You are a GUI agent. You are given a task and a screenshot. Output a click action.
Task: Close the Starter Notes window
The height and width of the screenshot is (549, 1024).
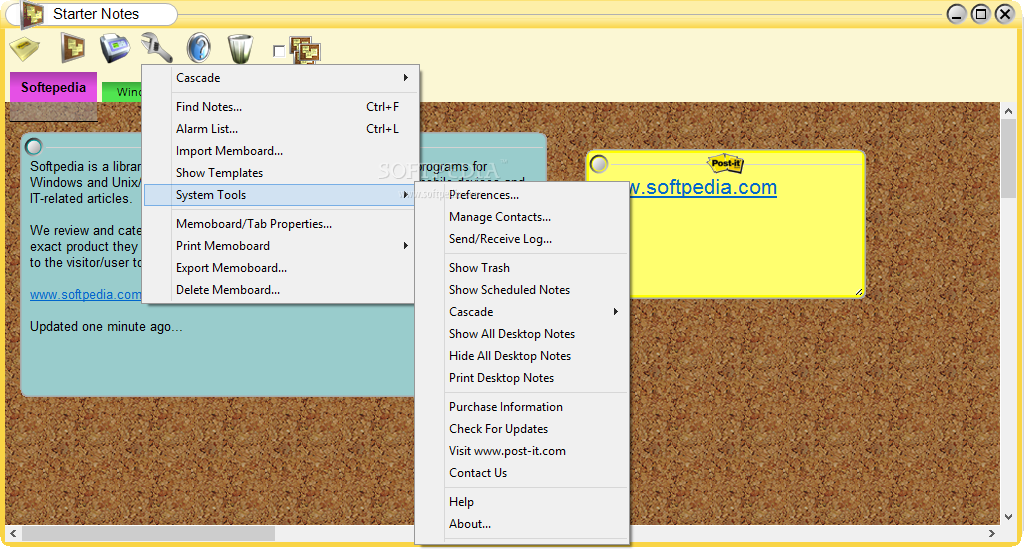1005,14
